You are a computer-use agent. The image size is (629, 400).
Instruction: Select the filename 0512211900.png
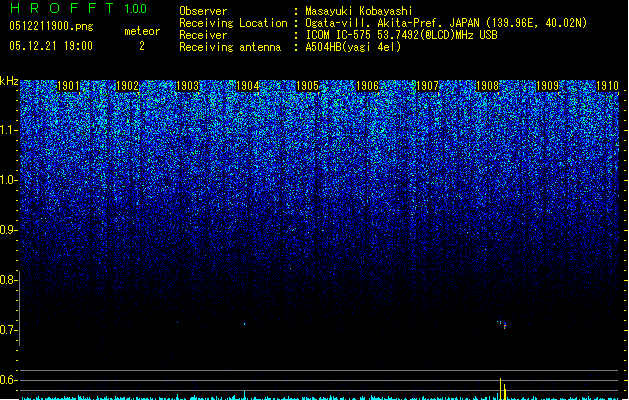[51, 26]
